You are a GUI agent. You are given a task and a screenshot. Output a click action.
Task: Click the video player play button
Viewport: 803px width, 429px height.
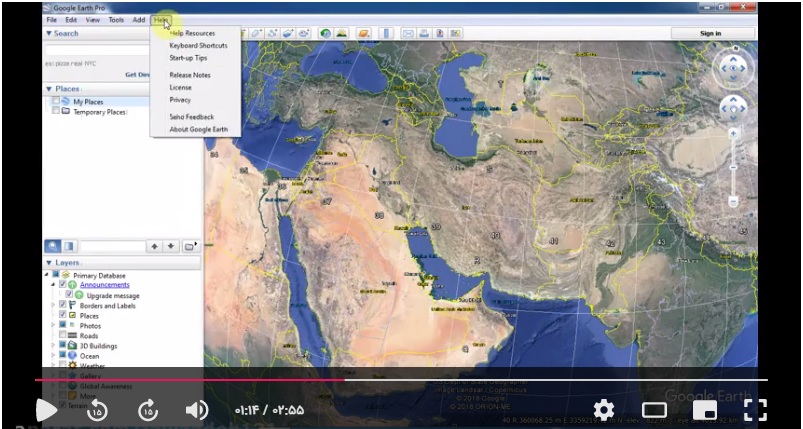tap(46, 409)
